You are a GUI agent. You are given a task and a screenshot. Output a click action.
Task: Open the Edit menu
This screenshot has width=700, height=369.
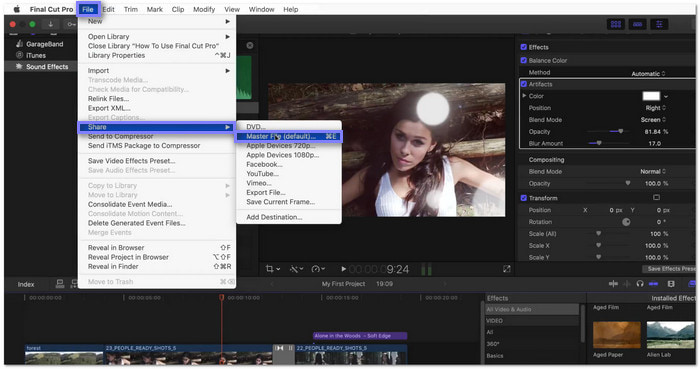pyautogui.click(x=108, y=9)
